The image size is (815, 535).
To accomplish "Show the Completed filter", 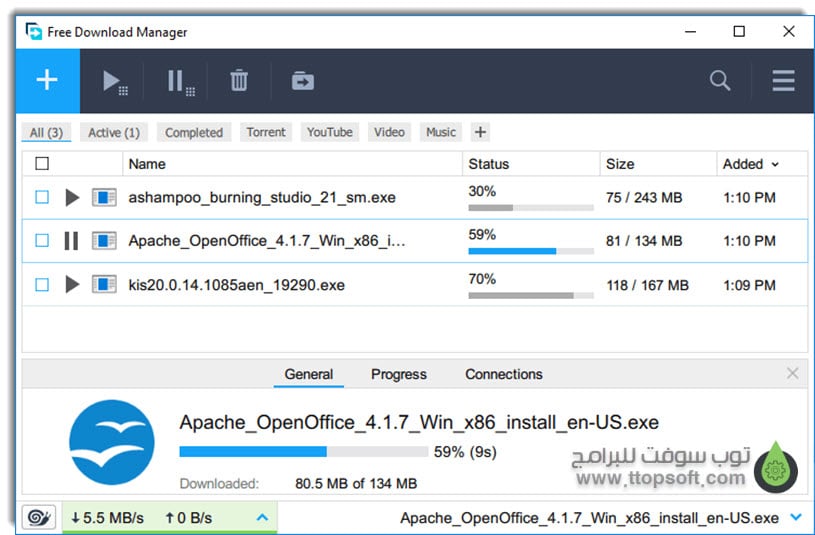I will point(194,133).
